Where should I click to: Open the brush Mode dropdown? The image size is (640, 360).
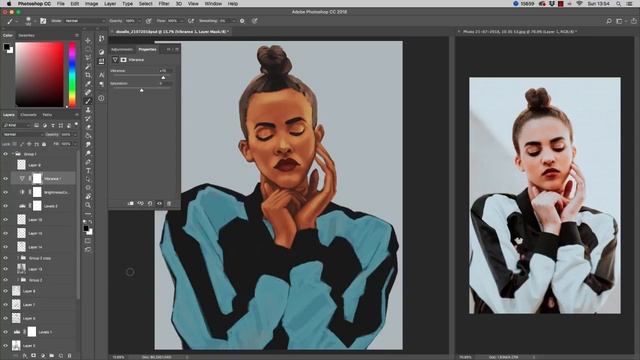click(84, 21)
